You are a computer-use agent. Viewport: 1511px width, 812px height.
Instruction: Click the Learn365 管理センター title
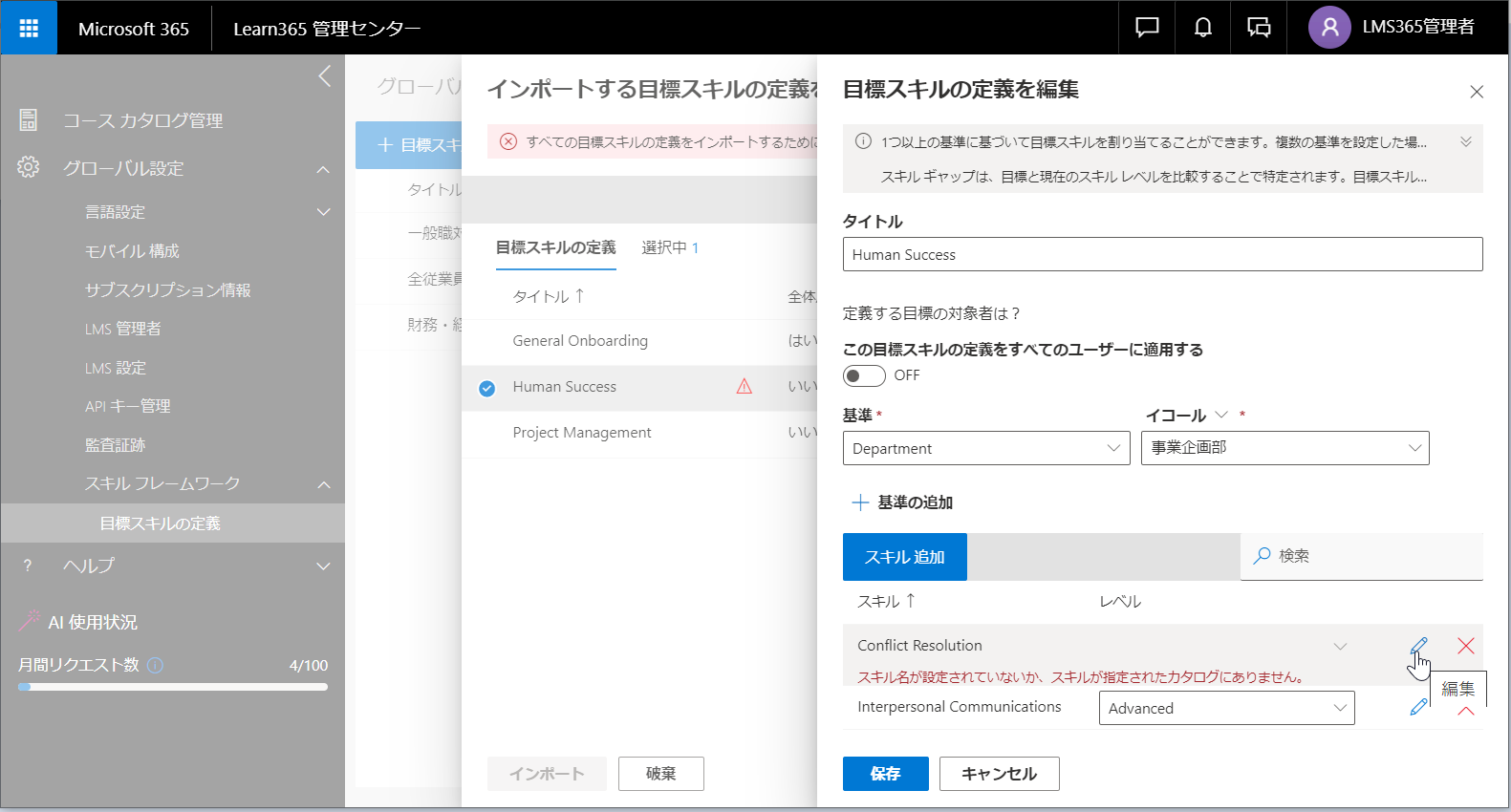(327, 29)
